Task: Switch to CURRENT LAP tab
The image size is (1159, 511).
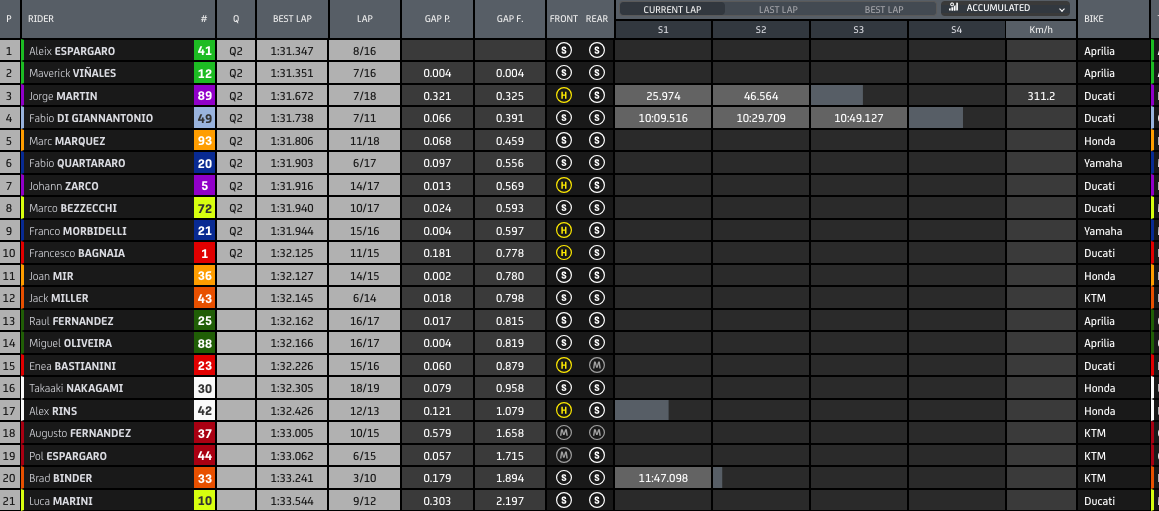Action: click(x=672, y=10)
